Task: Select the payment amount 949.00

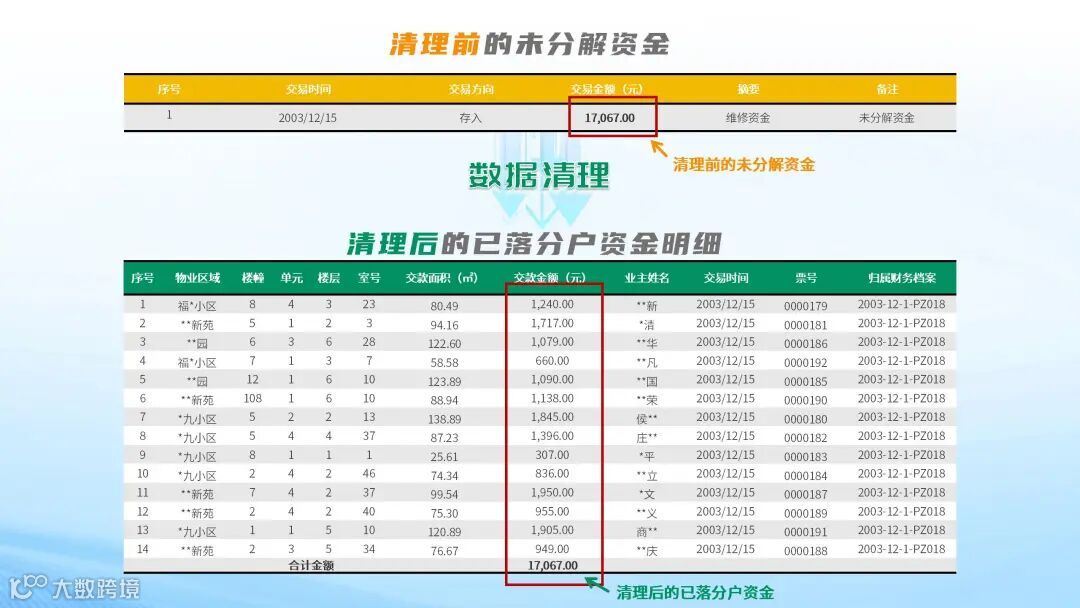Action: point(552,549)
